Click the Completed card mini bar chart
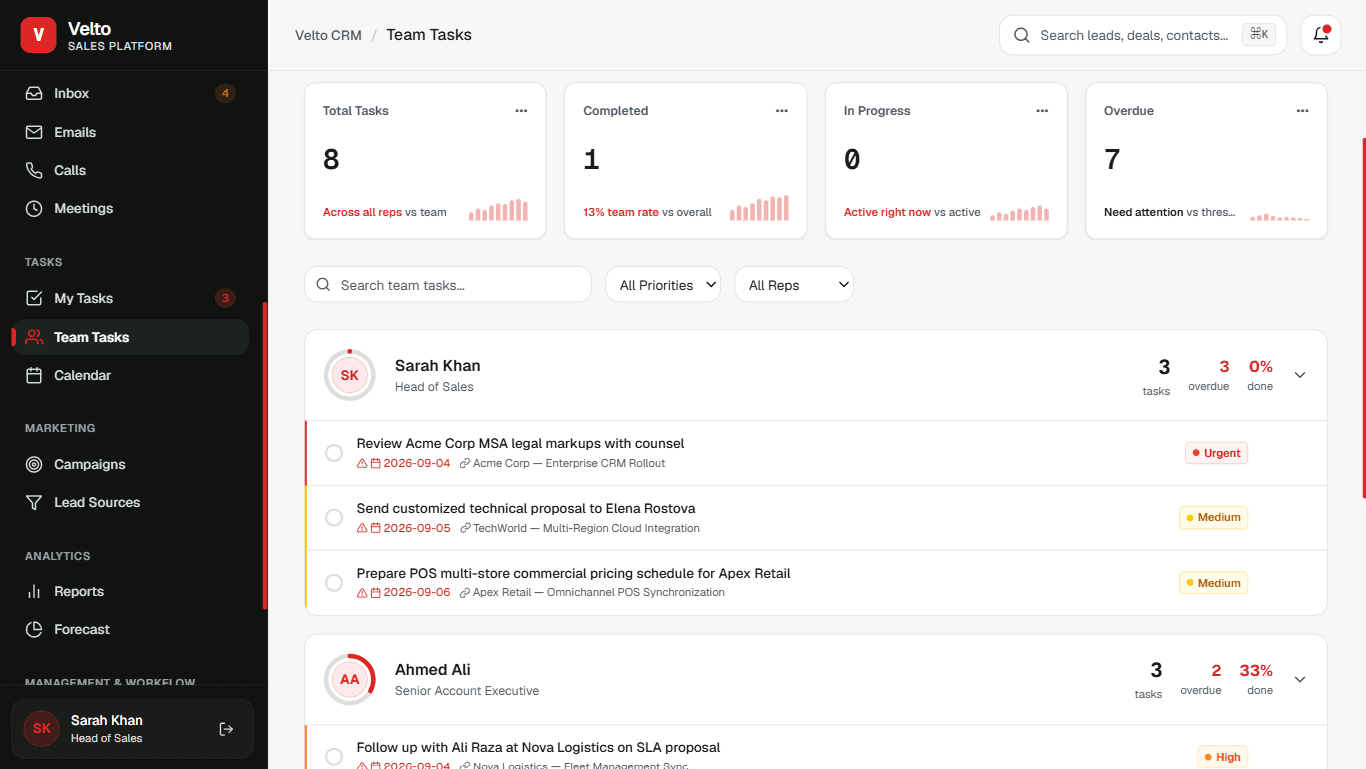Image resolution: width=1366 pixels, height=769 pixels. (x=759, y=208)
